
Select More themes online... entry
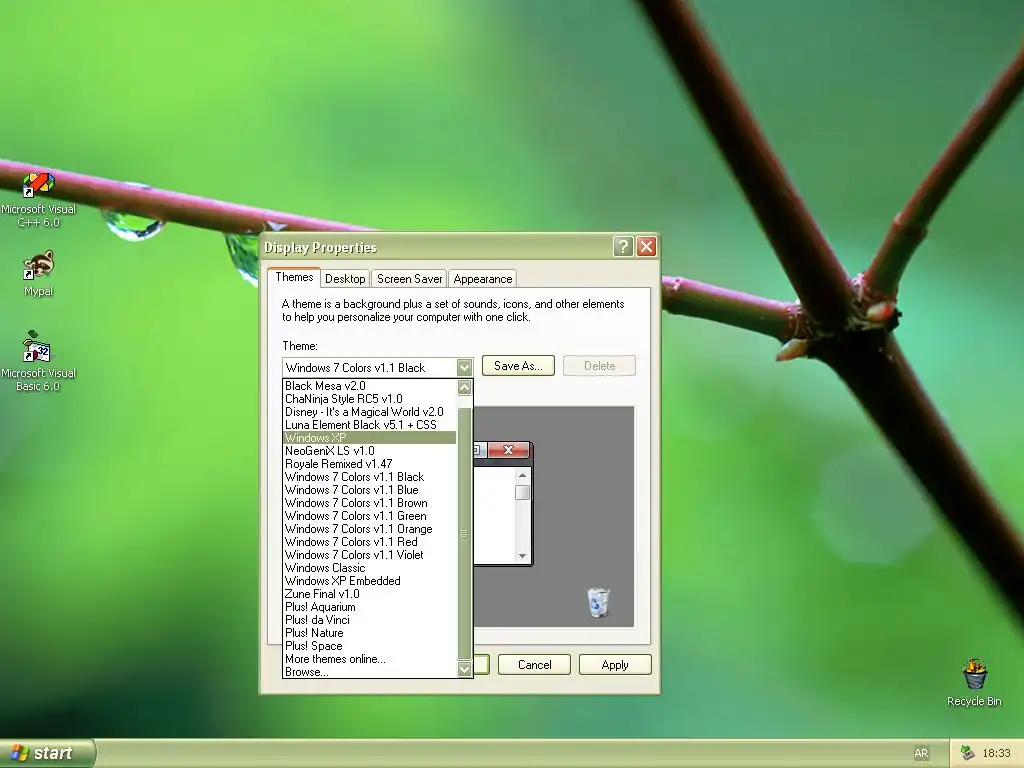coord(370,659)
